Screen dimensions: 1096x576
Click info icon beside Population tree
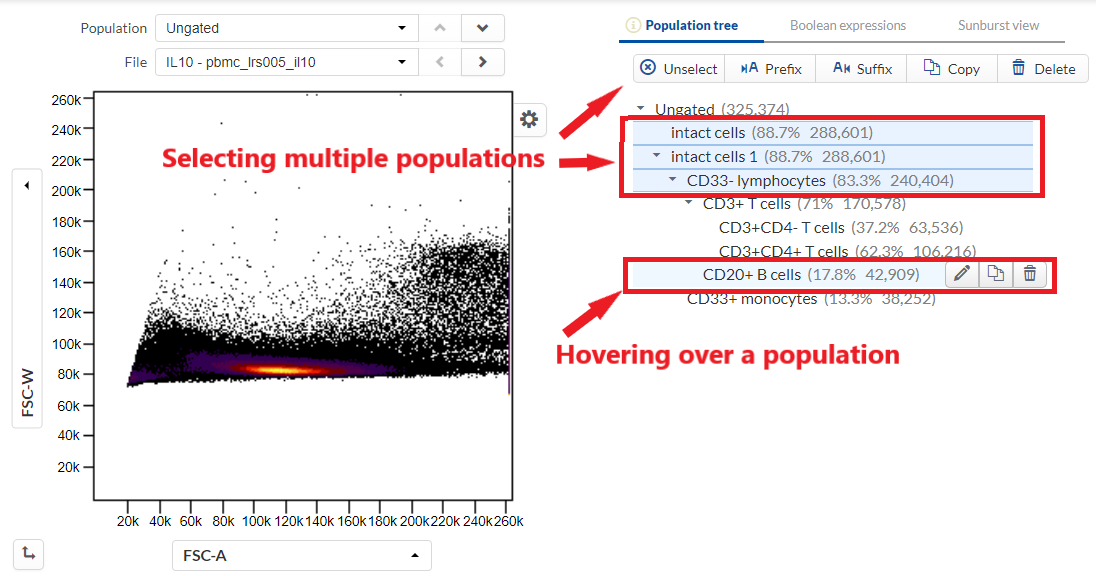point(633,25)
